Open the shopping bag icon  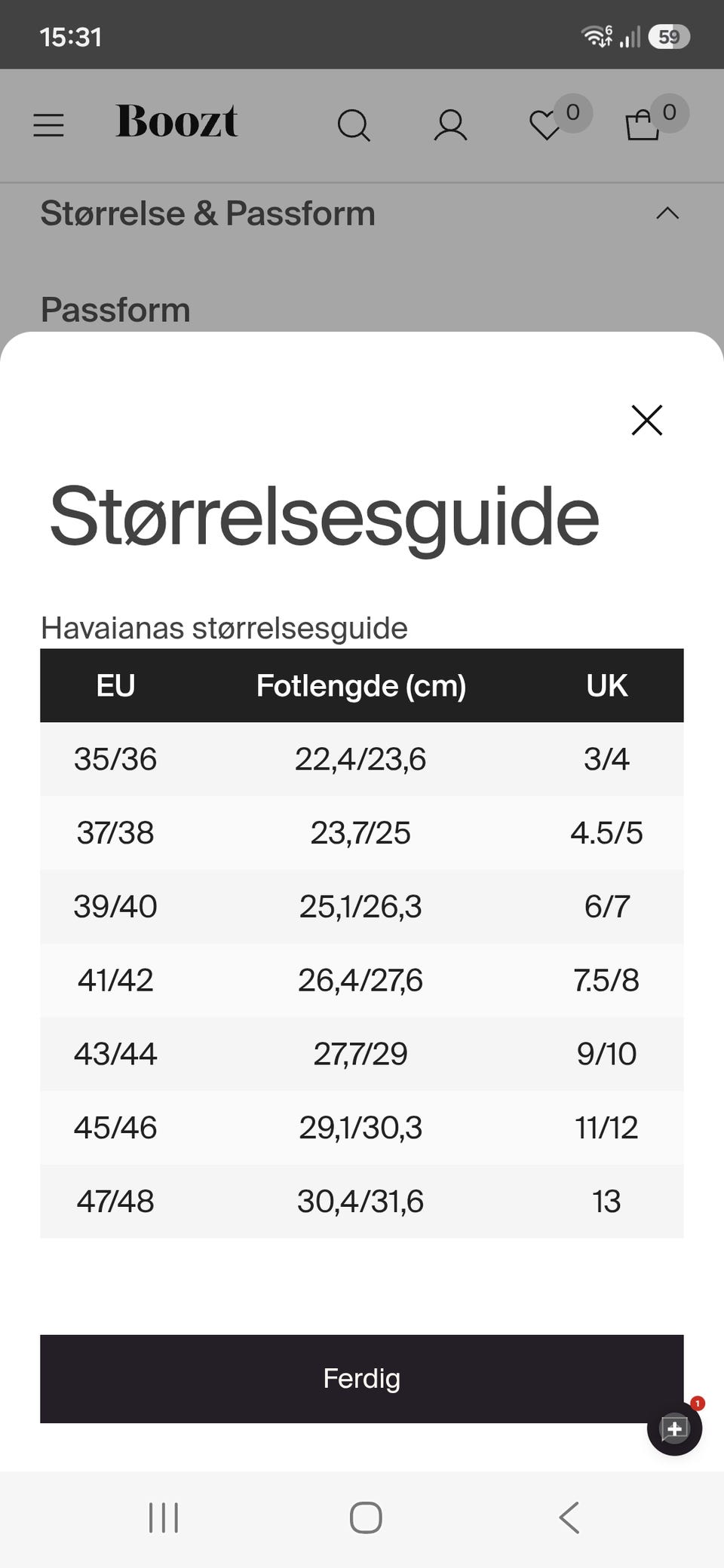click(x=643, y=124)
